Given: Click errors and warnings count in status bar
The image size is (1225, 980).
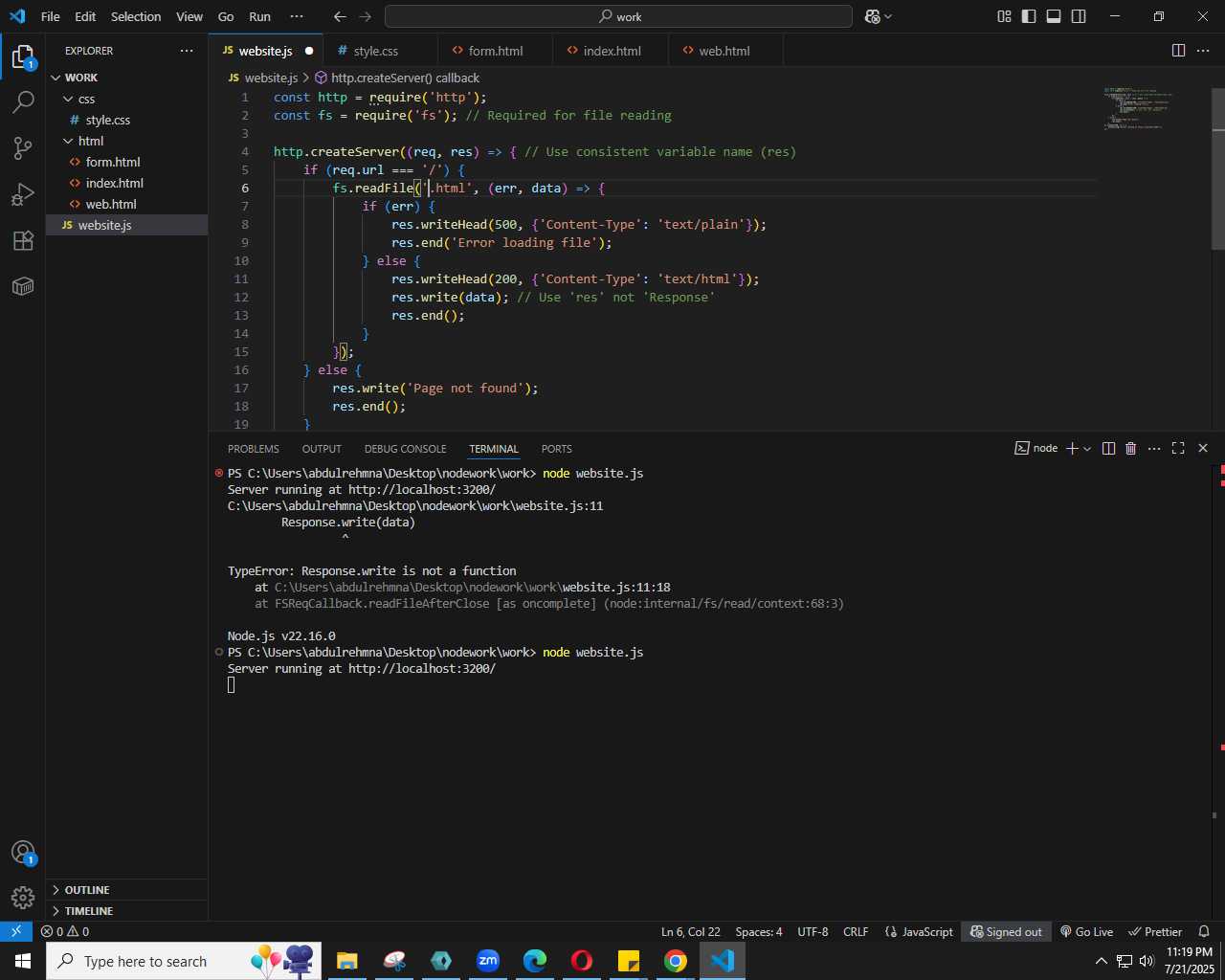Looking at the screenshot, I should pos(65,931).
